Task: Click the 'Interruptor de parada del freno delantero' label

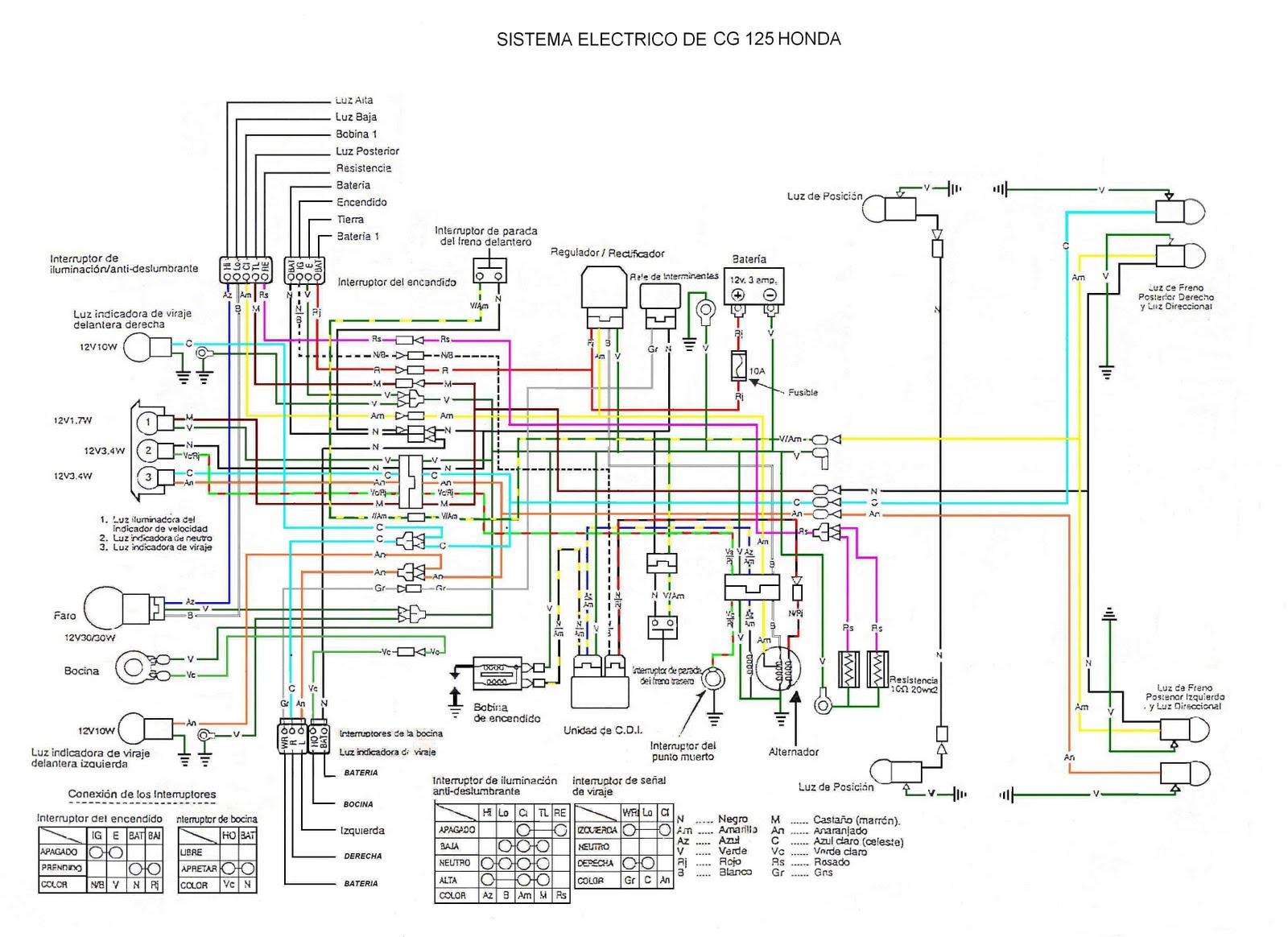Action: pos(486,236)
